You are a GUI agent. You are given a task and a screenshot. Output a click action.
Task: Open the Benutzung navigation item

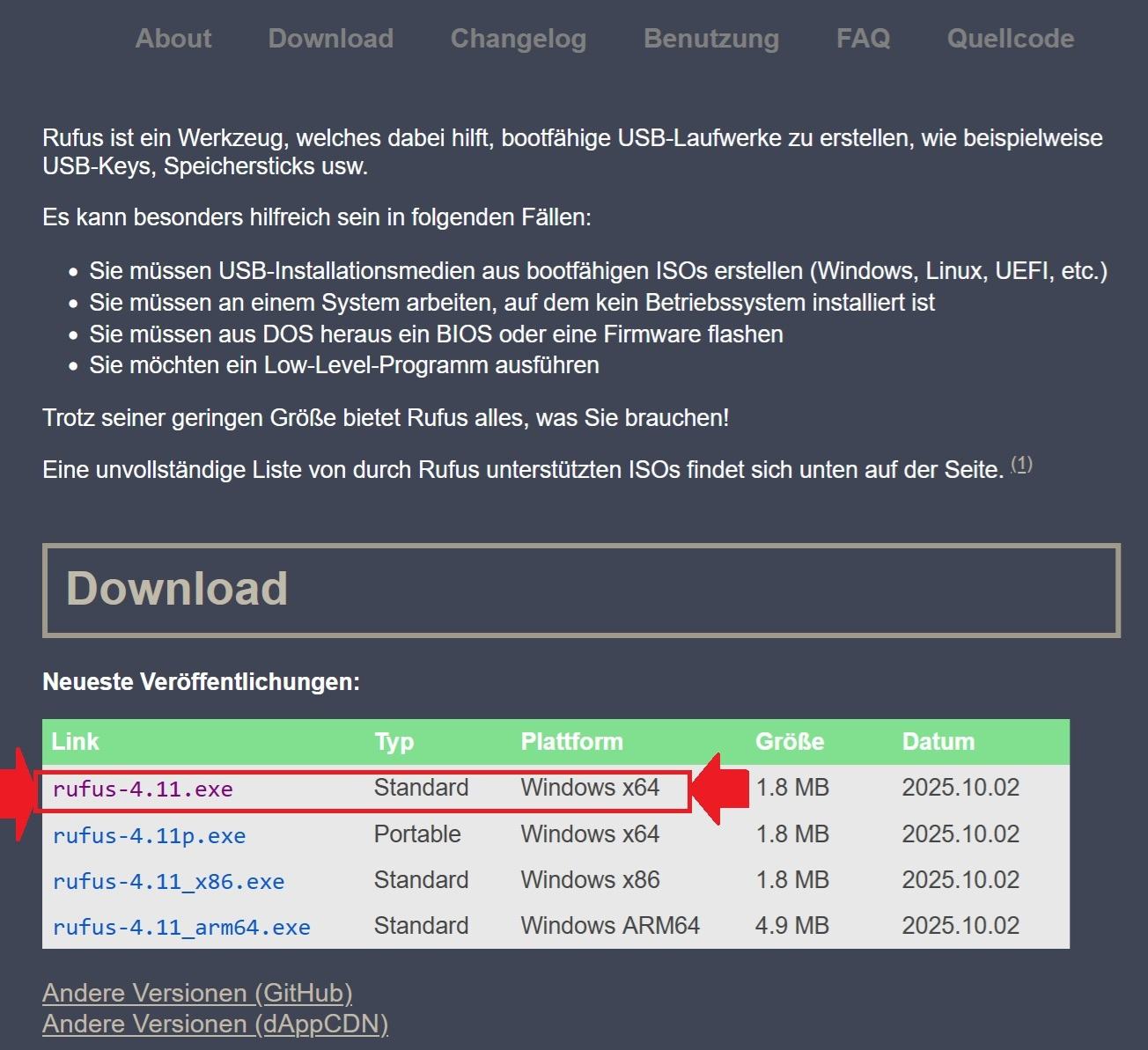[711, 39]
